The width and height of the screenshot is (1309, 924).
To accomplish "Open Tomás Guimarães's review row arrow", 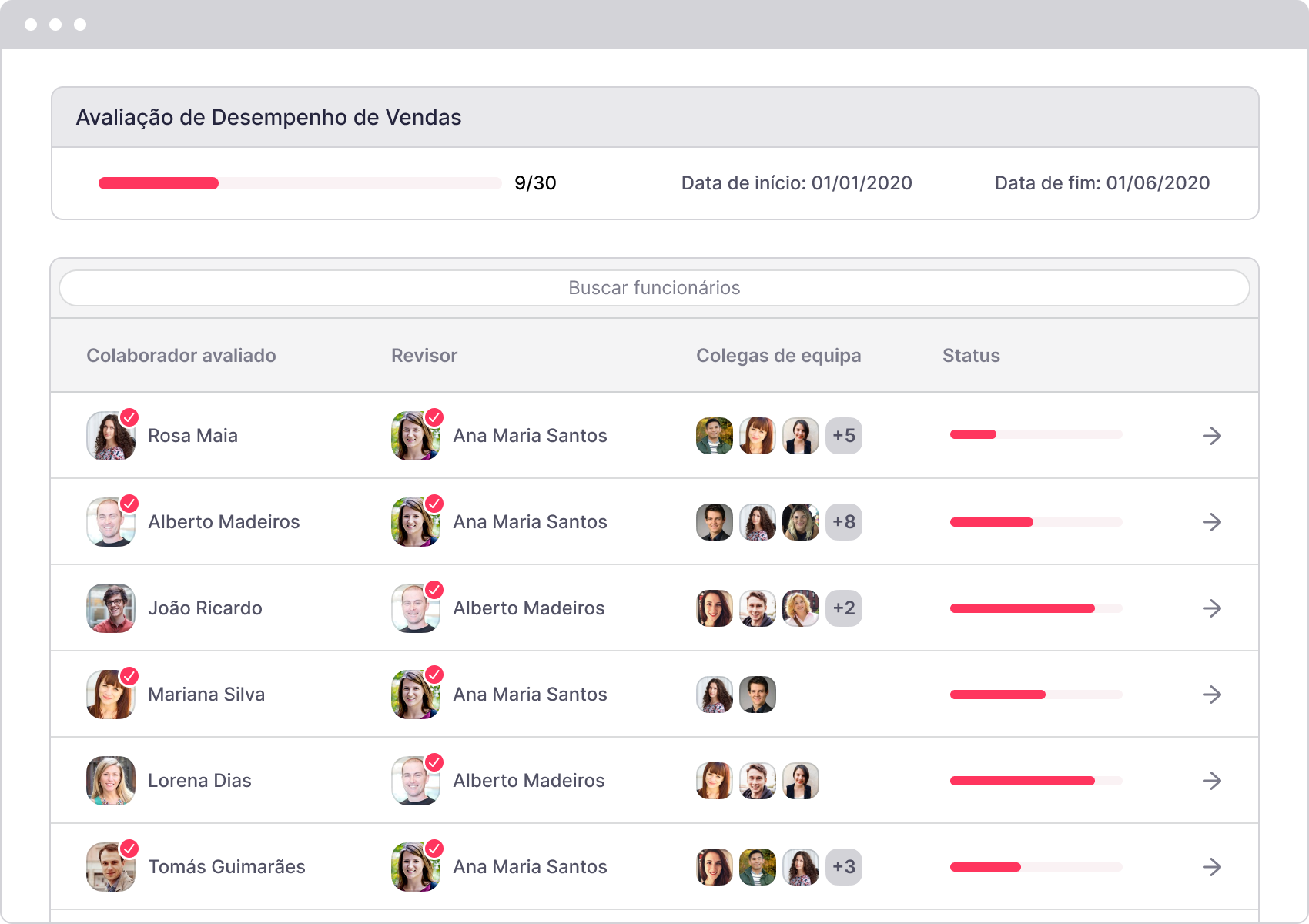I will tap(1212, 867).
